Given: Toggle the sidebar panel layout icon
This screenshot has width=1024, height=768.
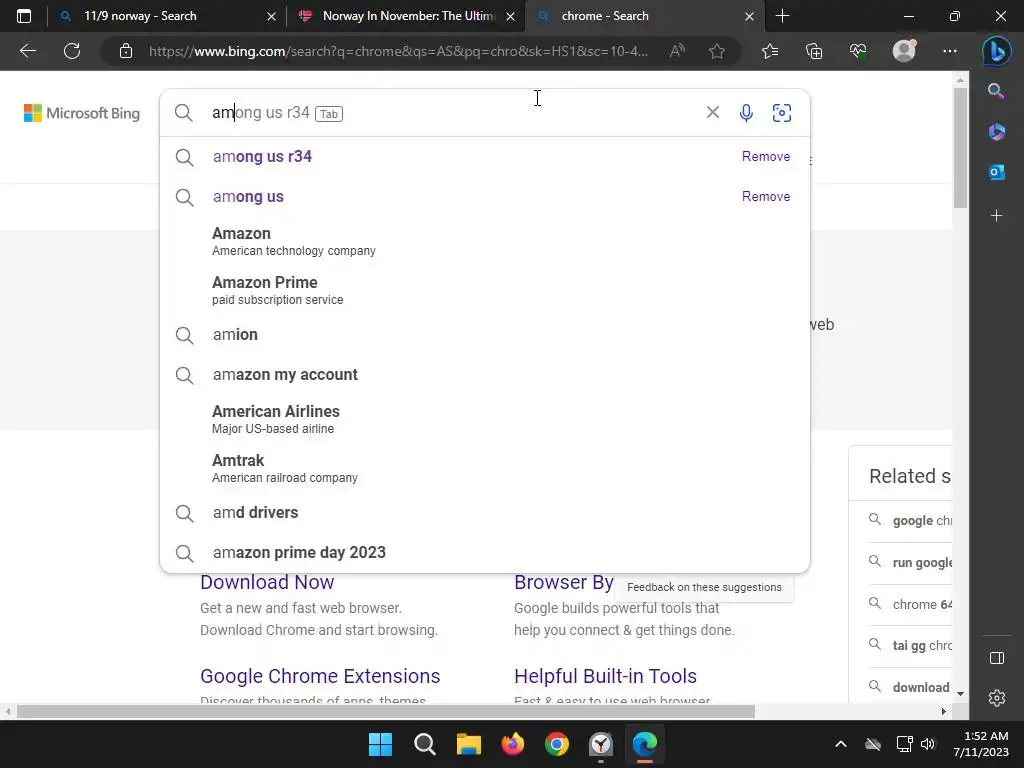Looking at the screenshot, I should coord(997,658).
